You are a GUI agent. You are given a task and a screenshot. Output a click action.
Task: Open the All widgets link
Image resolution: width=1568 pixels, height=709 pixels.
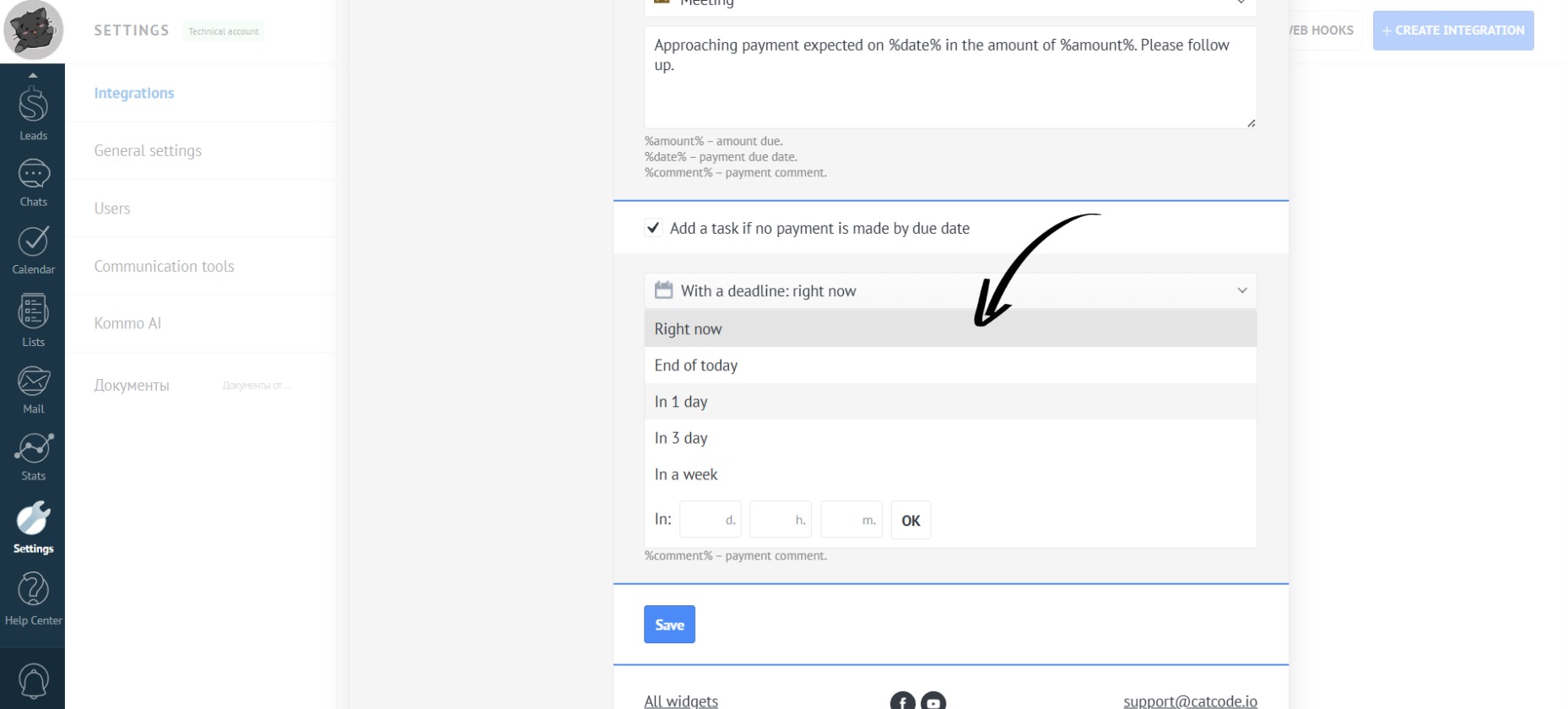[x=680, y=701]
